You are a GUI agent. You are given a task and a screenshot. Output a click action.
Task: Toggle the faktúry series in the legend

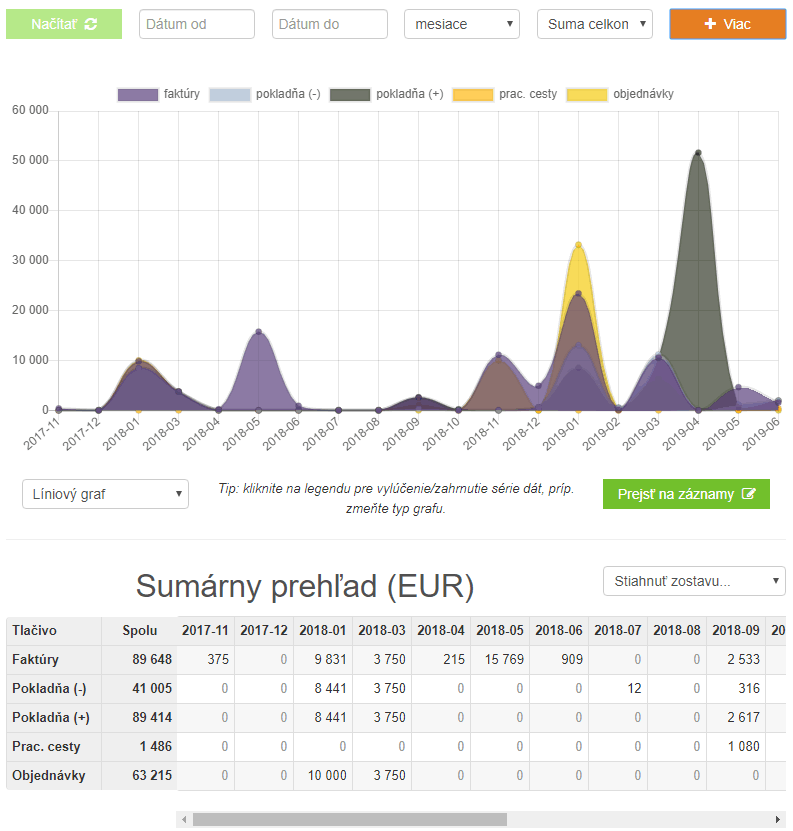(158, 94)
